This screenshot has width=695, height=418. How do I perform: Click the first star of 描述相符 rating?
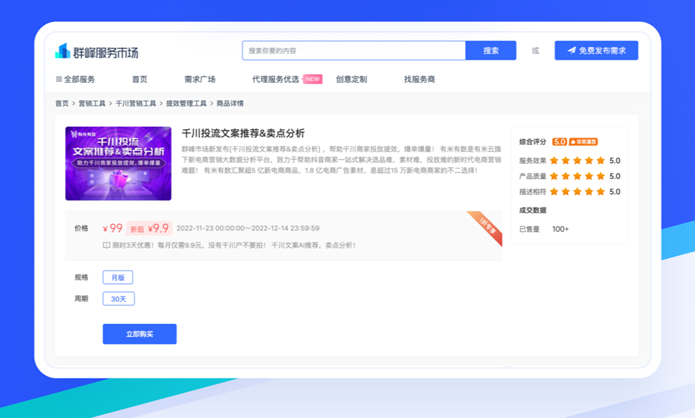554,191
